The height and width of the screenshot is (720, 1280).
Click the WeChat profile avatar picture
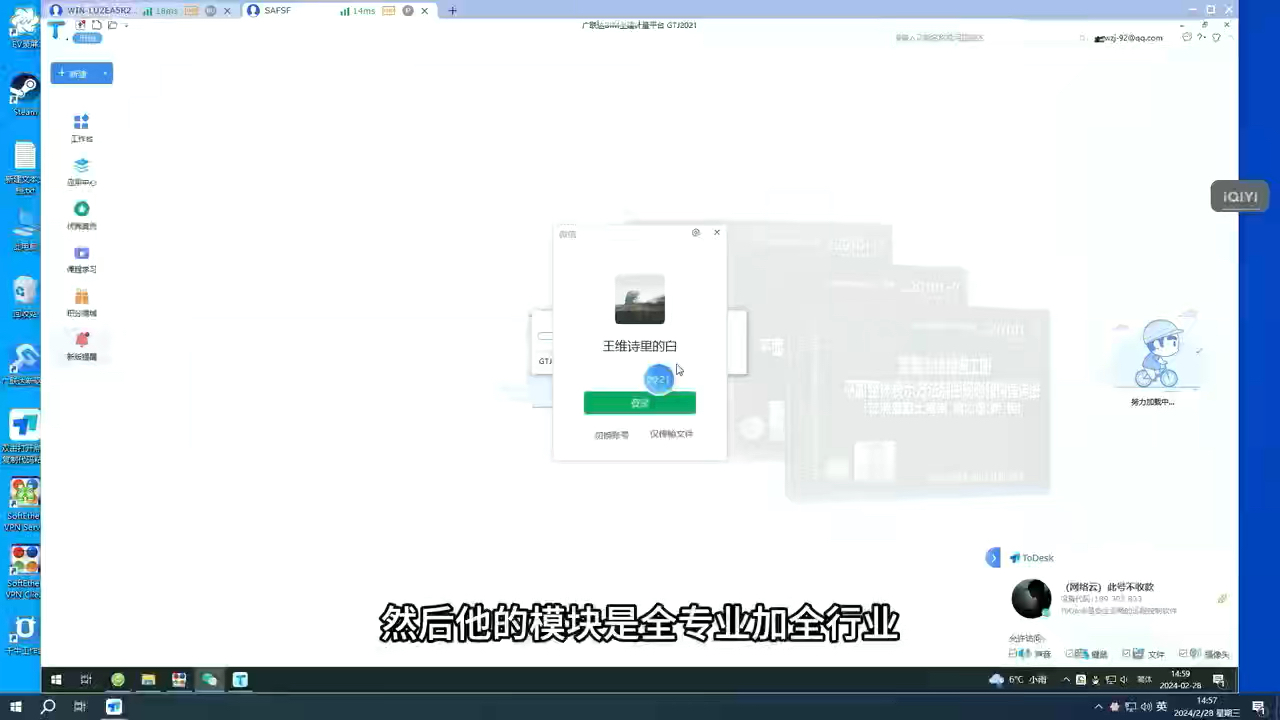pos(640,299)
